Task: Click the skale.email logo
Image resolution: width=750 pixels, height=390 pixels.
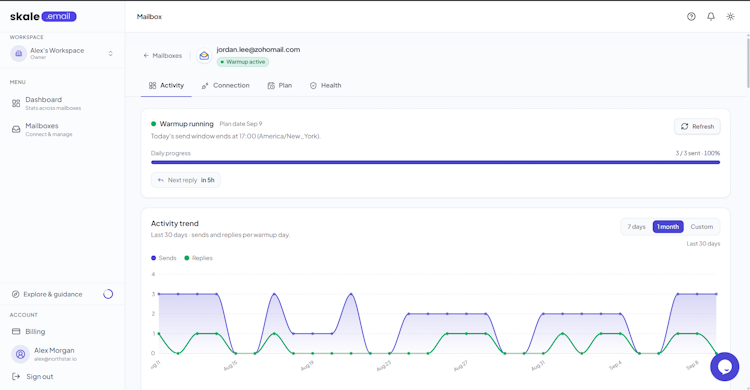Action: point(43,16)
